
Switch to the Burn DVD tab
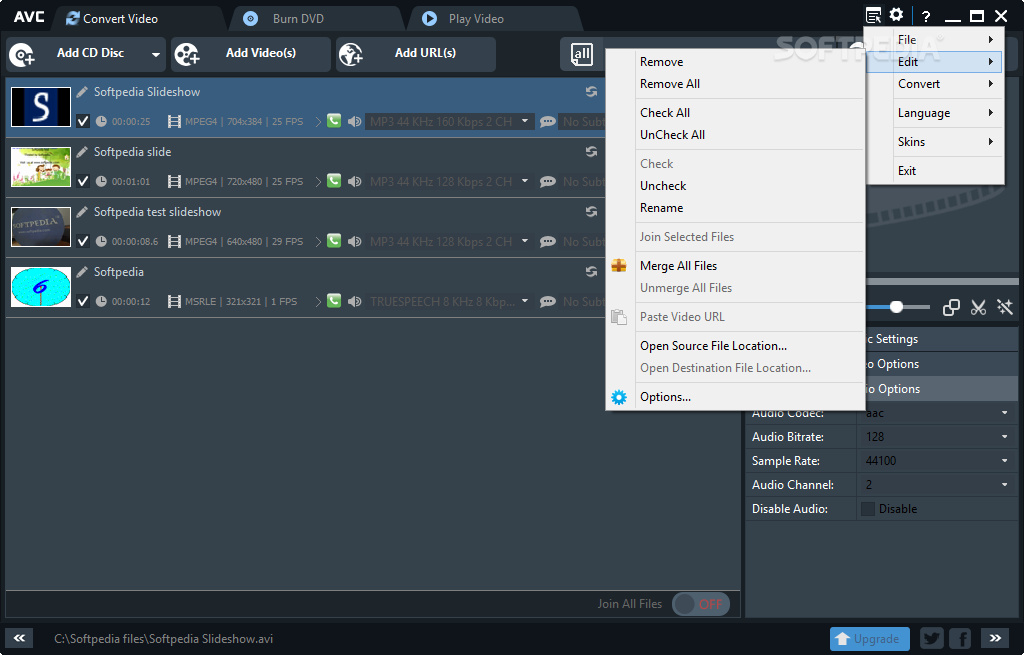[x=316, y=19]
